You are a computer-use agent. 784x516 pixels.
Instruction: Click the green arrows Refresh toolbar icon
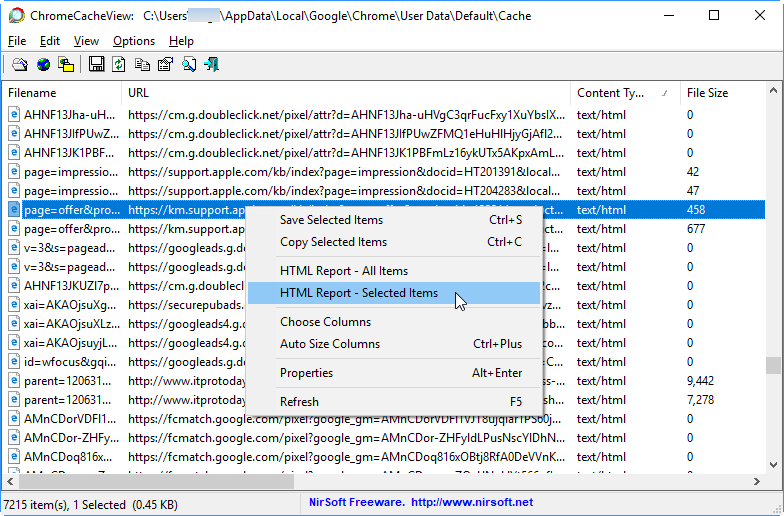click(x=118, y=64)
